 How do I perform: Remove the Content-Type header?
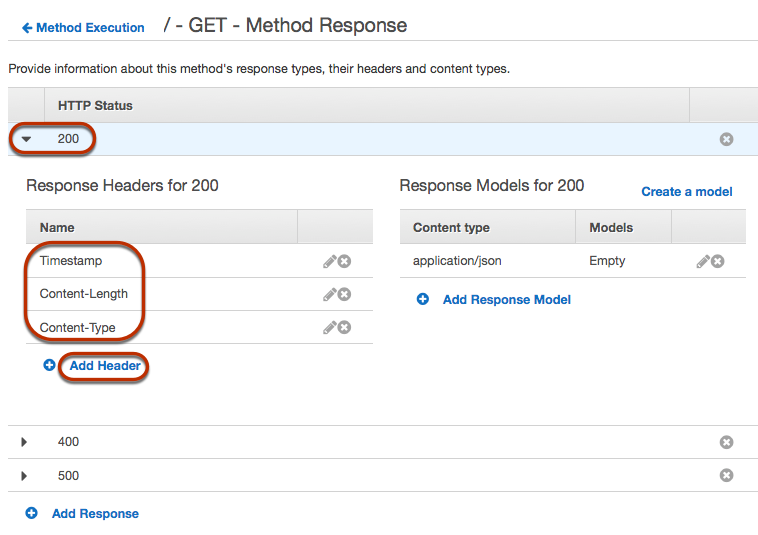[x=344, y=327]
